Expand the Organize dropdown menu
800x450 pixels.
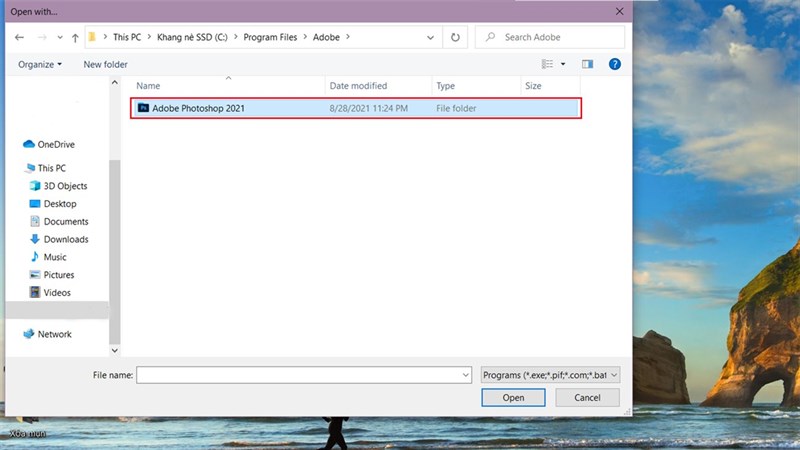40,64
